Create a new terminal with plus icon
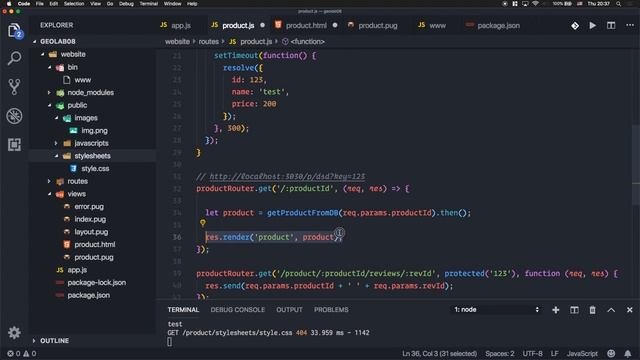 [556, 310]
